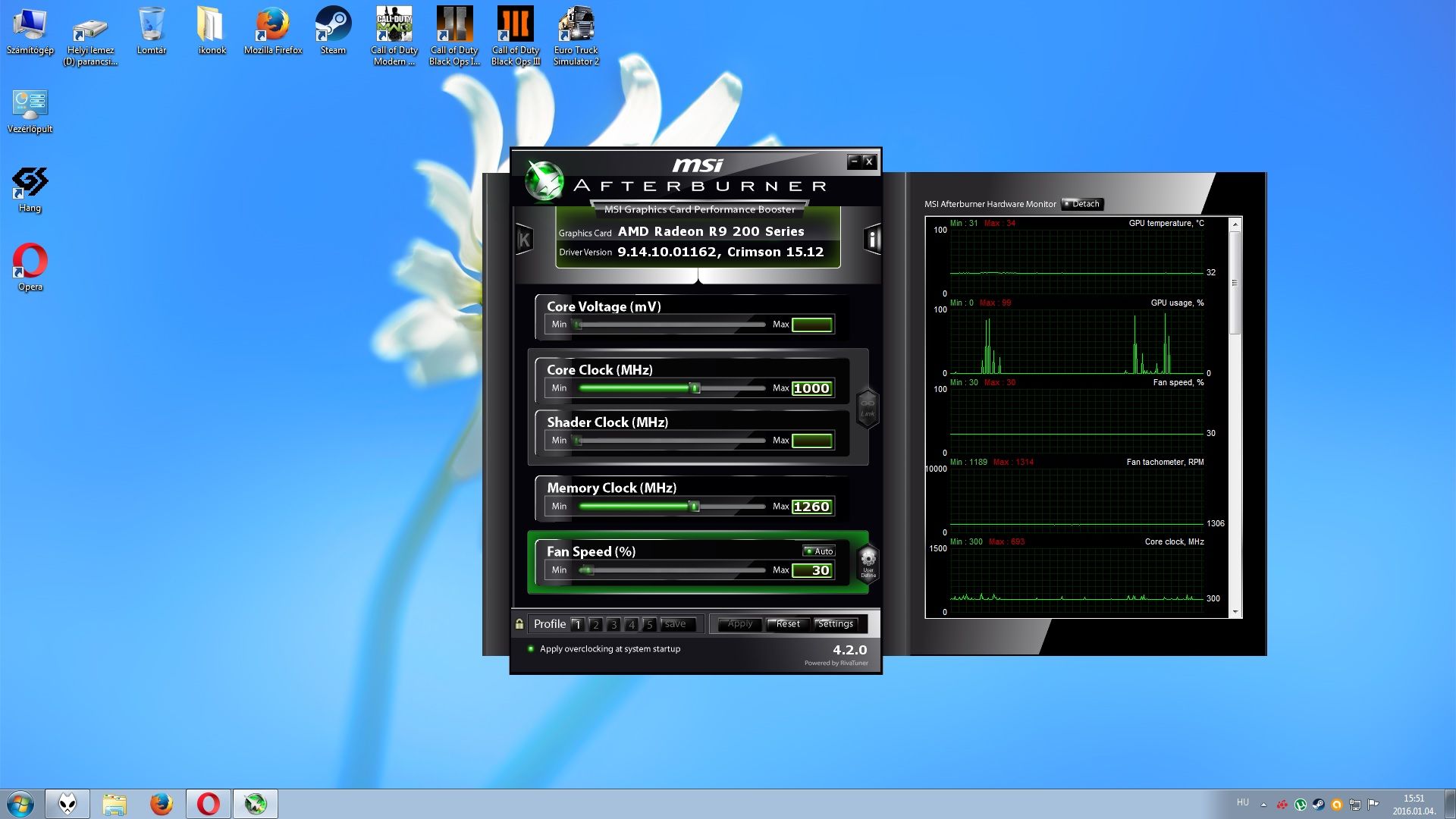
Task: Click the hardware monitor scrollbar thumb
Action: (x=1235, y=283)
